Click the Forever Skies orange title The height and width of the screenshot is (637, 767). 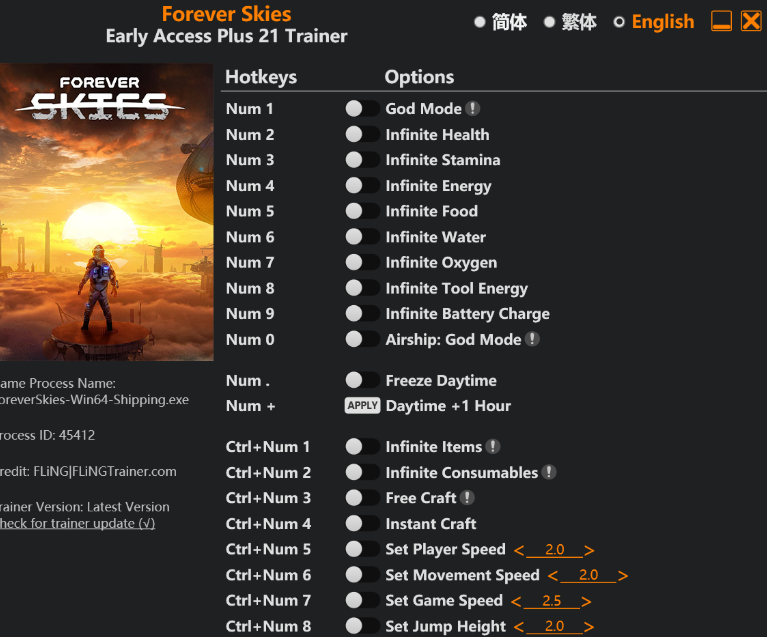pyautogui.click(x=226, y=14)
